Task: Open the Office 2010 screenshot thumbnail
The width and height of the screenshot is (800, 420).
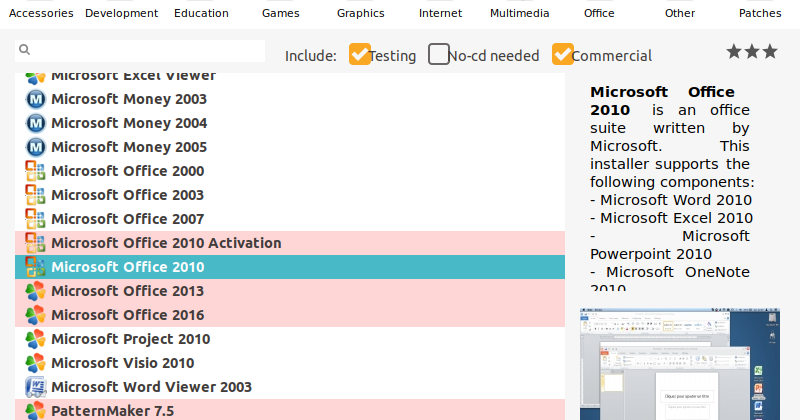Action: pyautogui.click(x=680, y=364)
